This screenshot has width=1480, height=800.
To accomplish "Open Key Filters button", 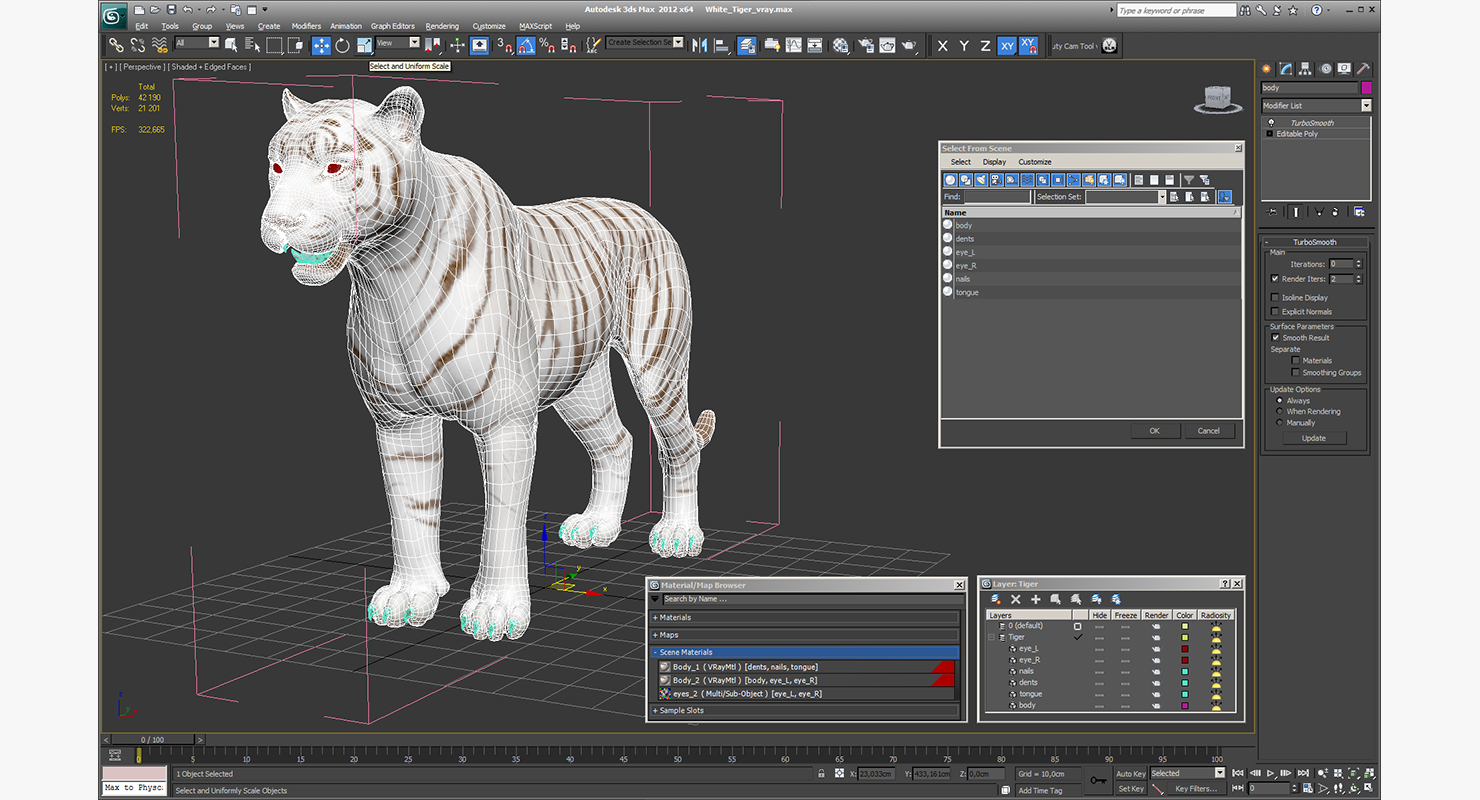I will [x=1196, y=788].
